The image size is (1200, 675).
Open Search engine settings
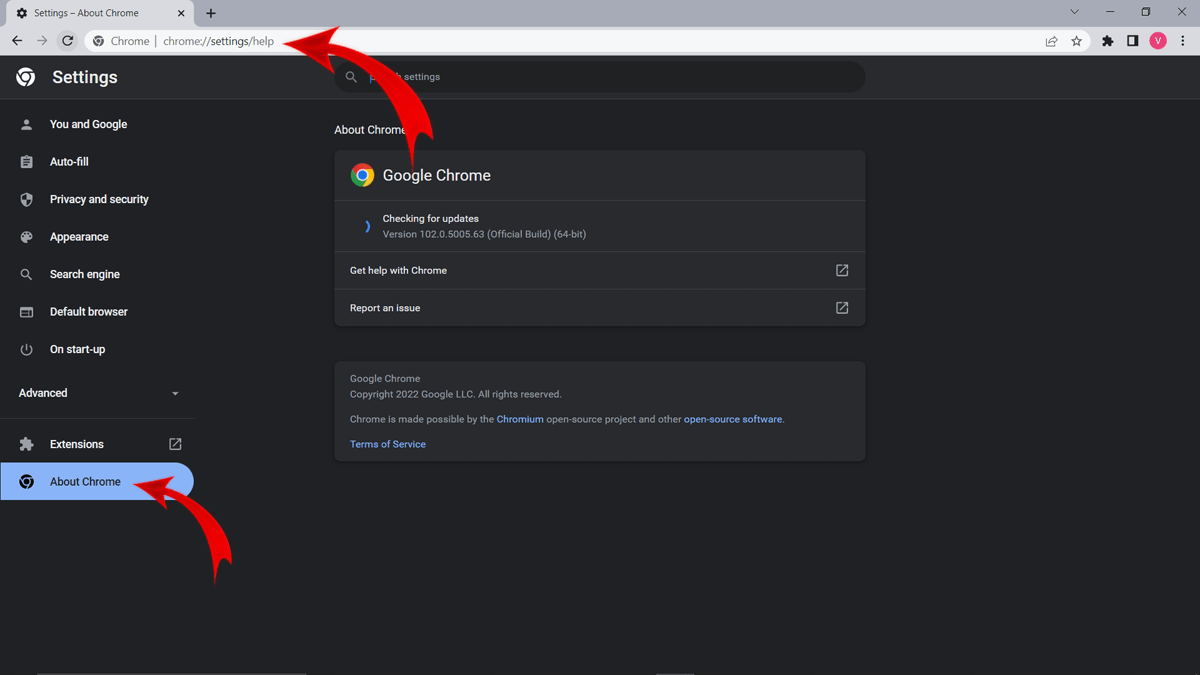85,274
